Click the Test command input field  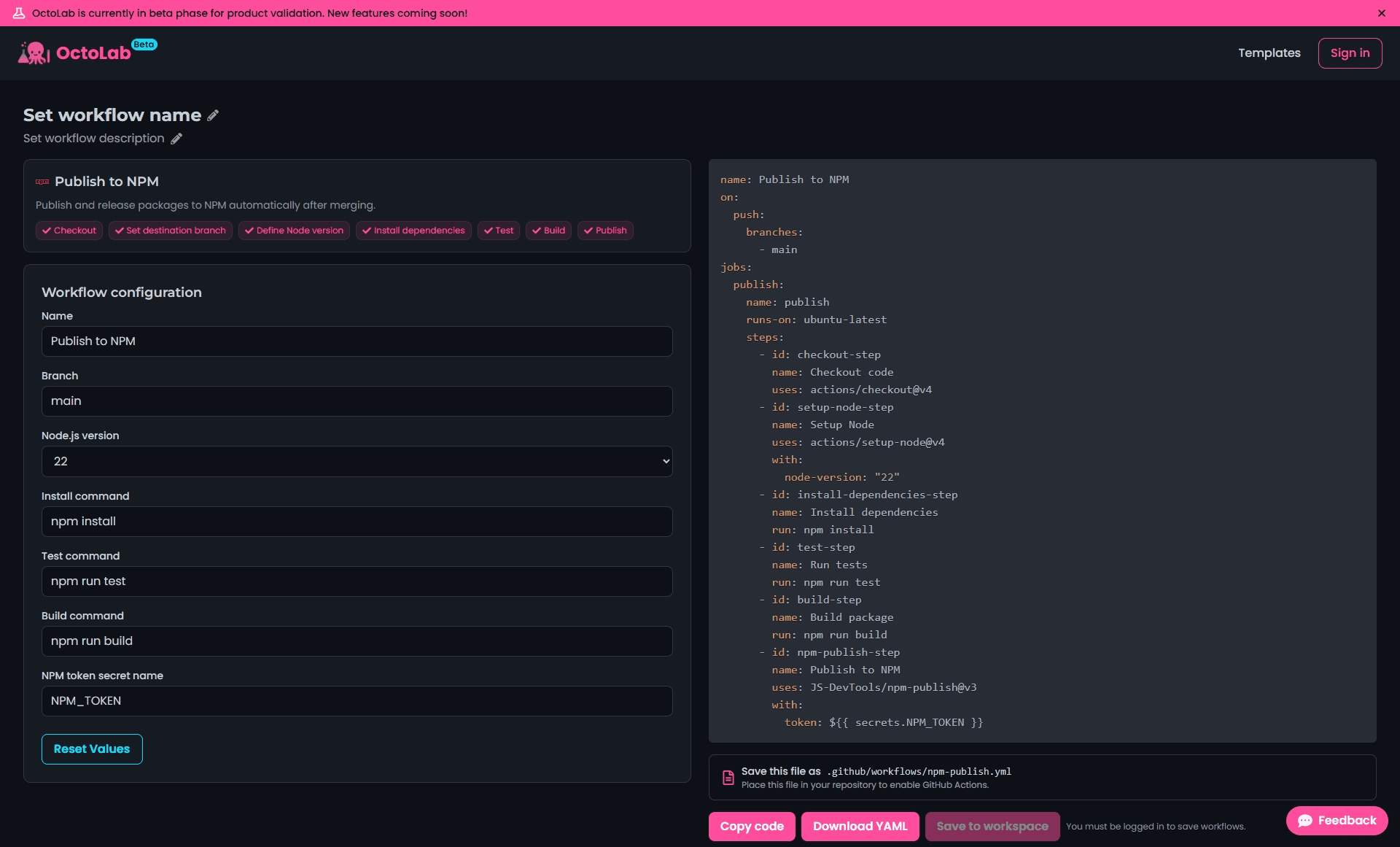[357, 581]
